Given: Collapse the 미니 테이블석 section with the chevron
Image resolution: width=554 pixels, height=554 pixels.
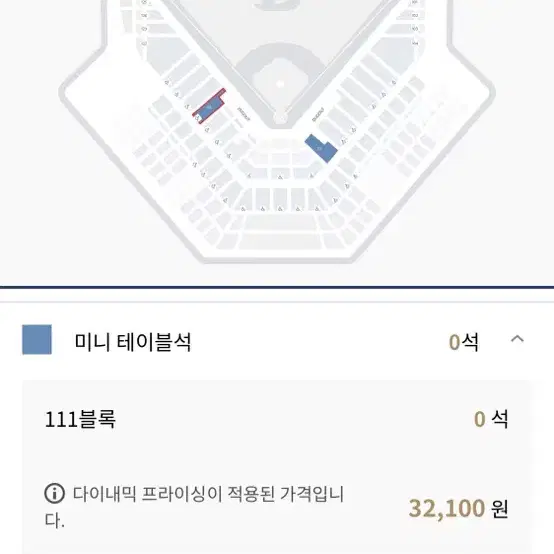Looking at the screenshot, I should tap(517, 340).
